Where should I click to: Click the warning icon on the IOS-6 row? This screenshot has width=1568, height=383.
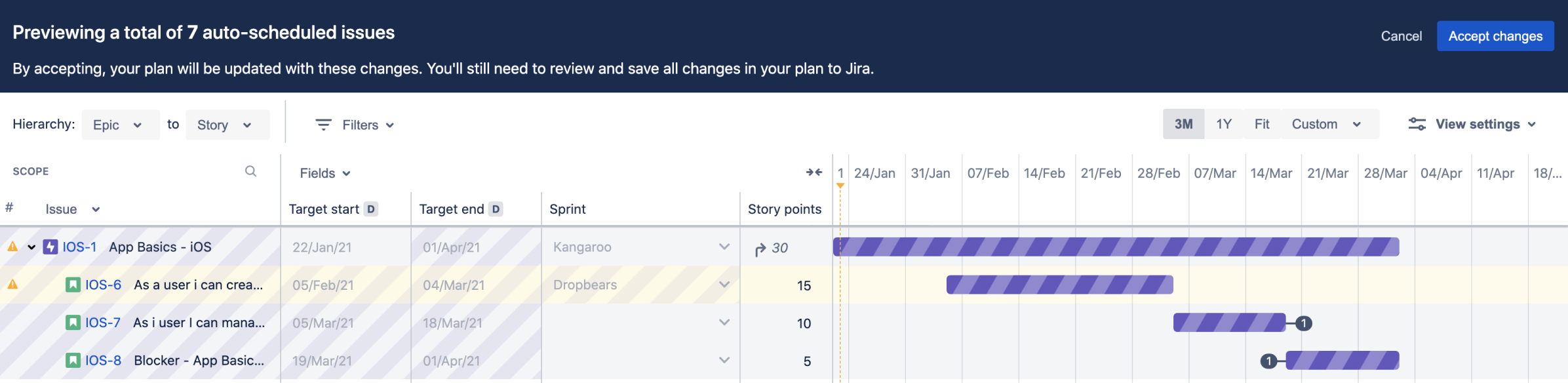(x=12, y=285)
